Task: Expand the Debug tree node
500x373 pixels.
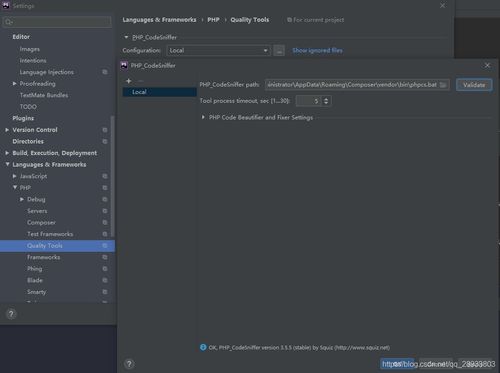Action: click(22, 199)
